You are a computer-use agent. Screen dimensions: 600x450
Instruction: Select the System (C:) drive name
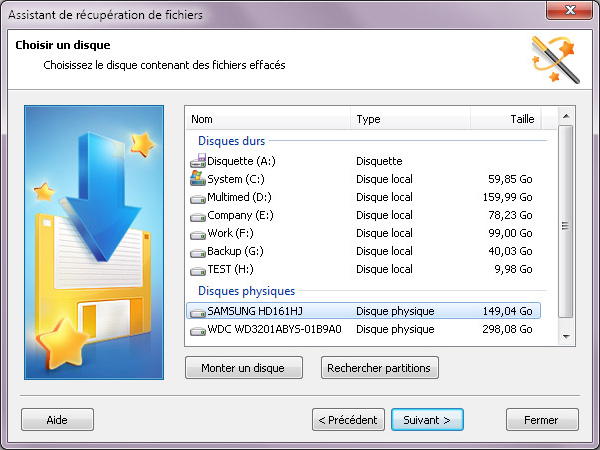(236, 179)
